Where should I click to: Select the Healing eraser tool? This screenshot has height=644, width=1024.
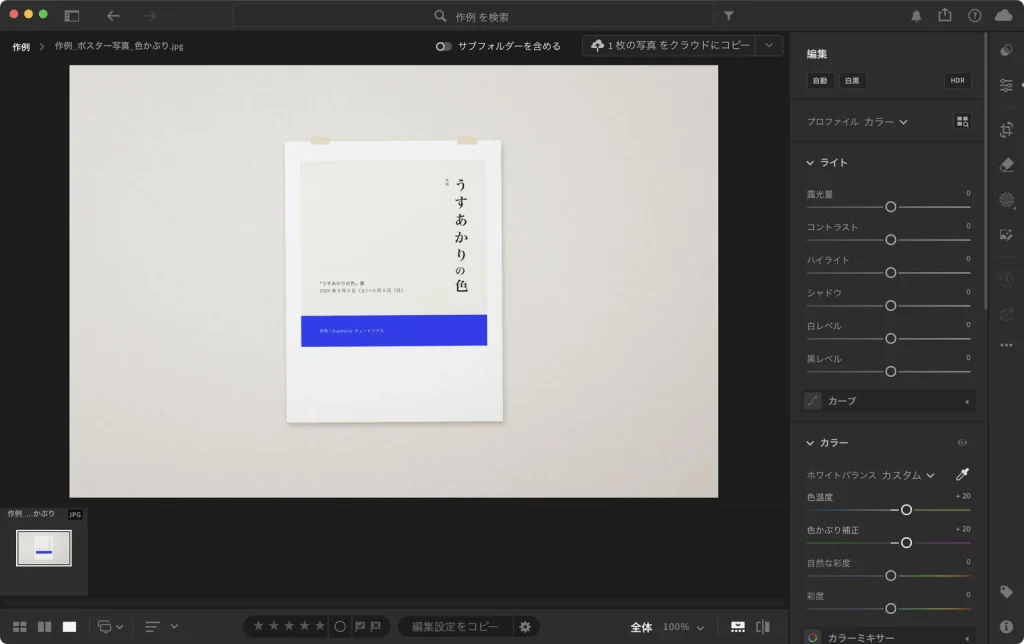[1006, 165]
